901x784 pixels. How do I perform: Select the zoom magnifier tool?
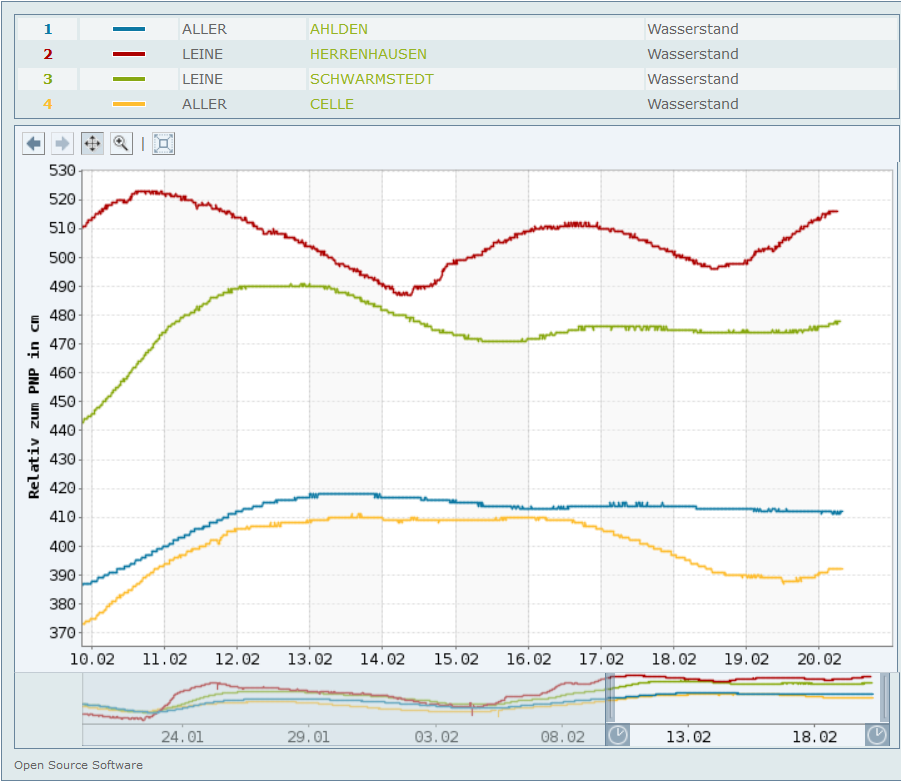tap(121, 144)
